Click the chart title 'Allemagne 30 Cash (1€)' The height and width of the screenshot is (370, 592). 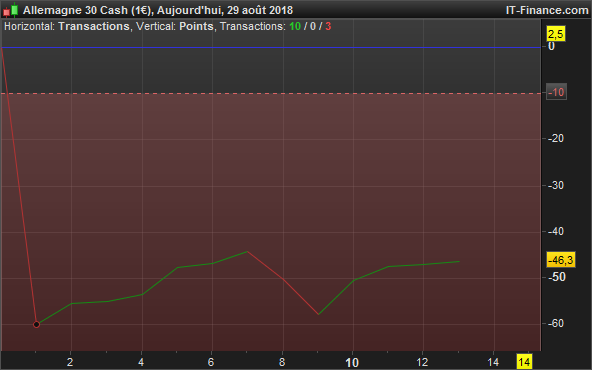pyautogui.click(x=88, y=10)
